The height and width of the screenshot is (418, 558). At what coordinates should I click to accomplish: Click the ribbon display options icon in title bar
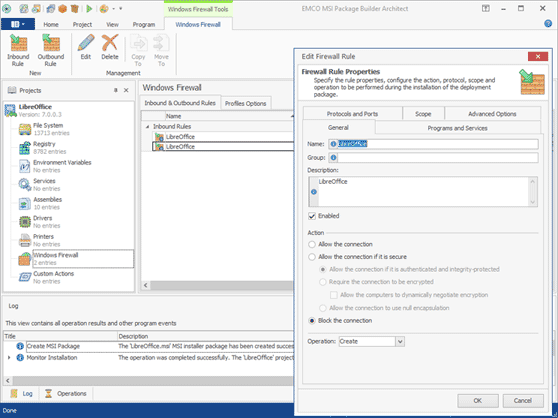click(486, 8)
